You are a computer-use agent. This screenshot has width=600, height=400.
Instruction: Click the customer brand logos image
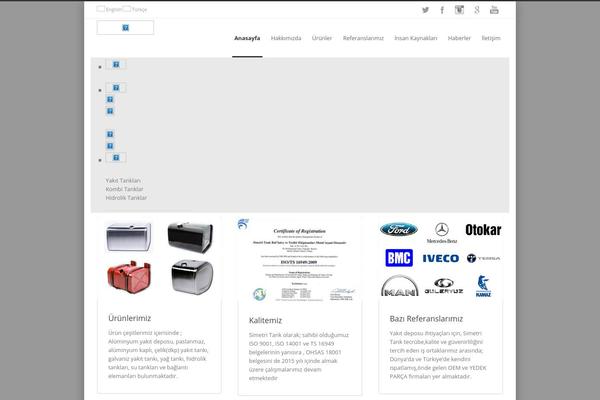(440, 259)
